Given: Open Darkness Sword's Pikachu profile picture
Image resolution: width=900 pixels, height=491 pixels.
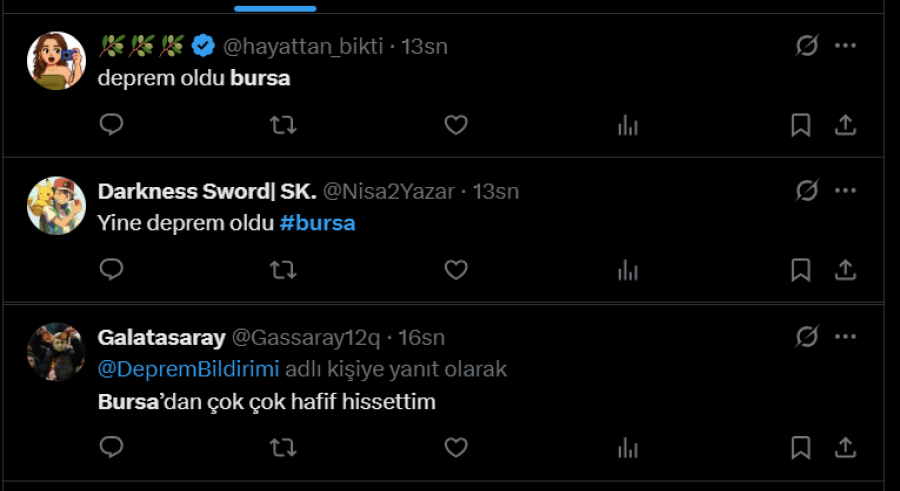Looking at the screenshot, I should click(56, 206).
